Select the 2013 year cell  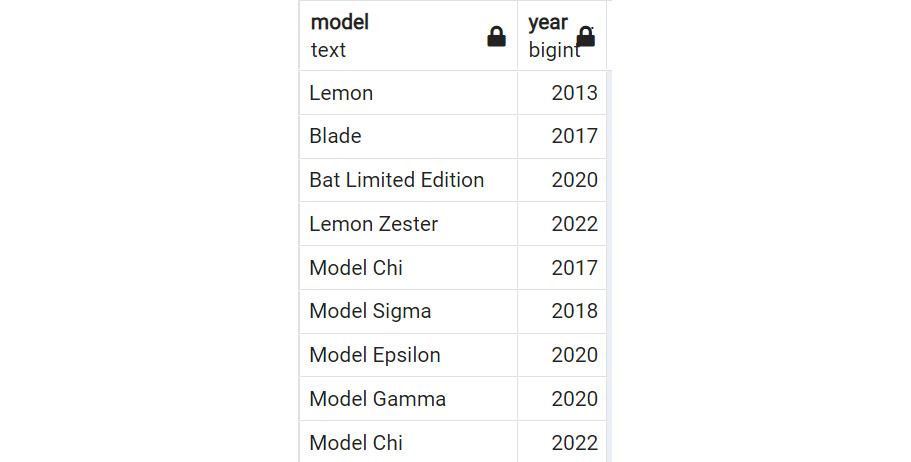[562, 93]
